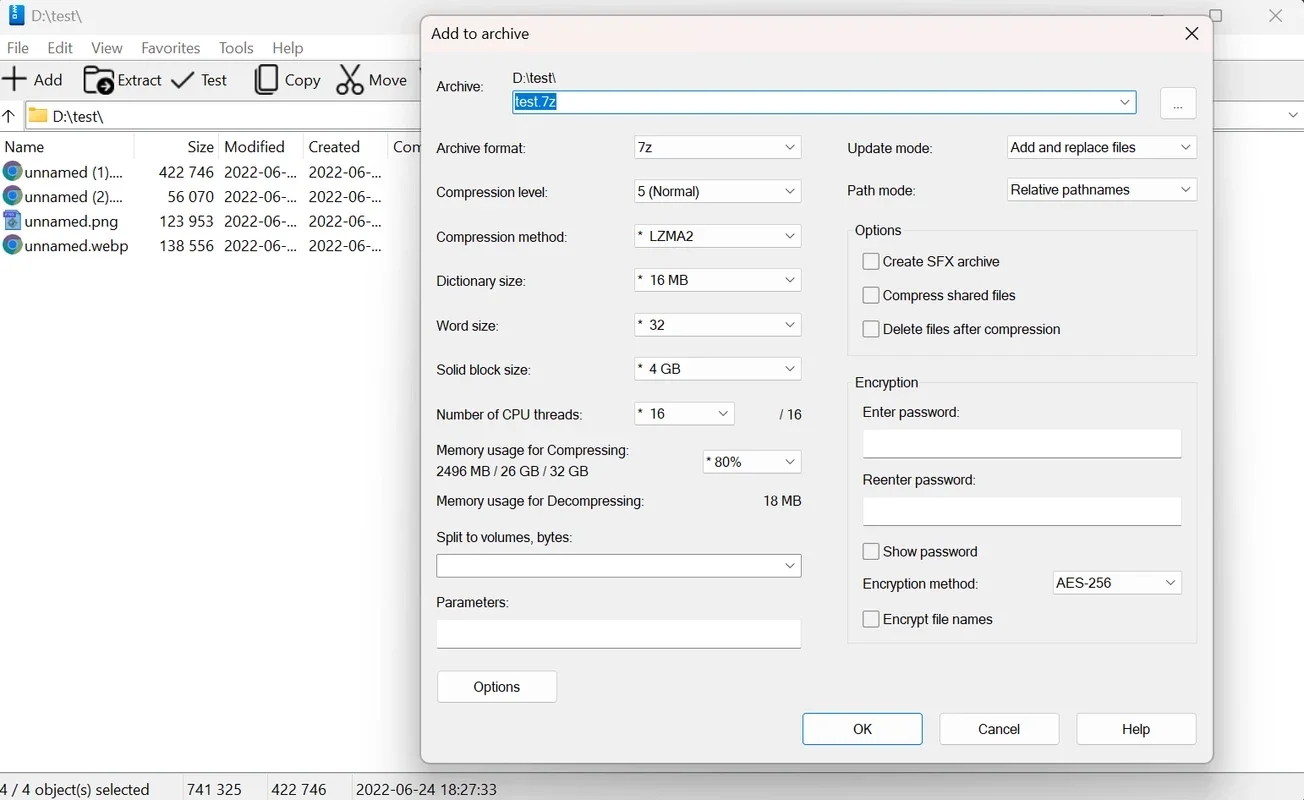Viewport: 1304px width, 800px height.
Task: Select the unnamed.png file icon
Action: pos(12,221)
